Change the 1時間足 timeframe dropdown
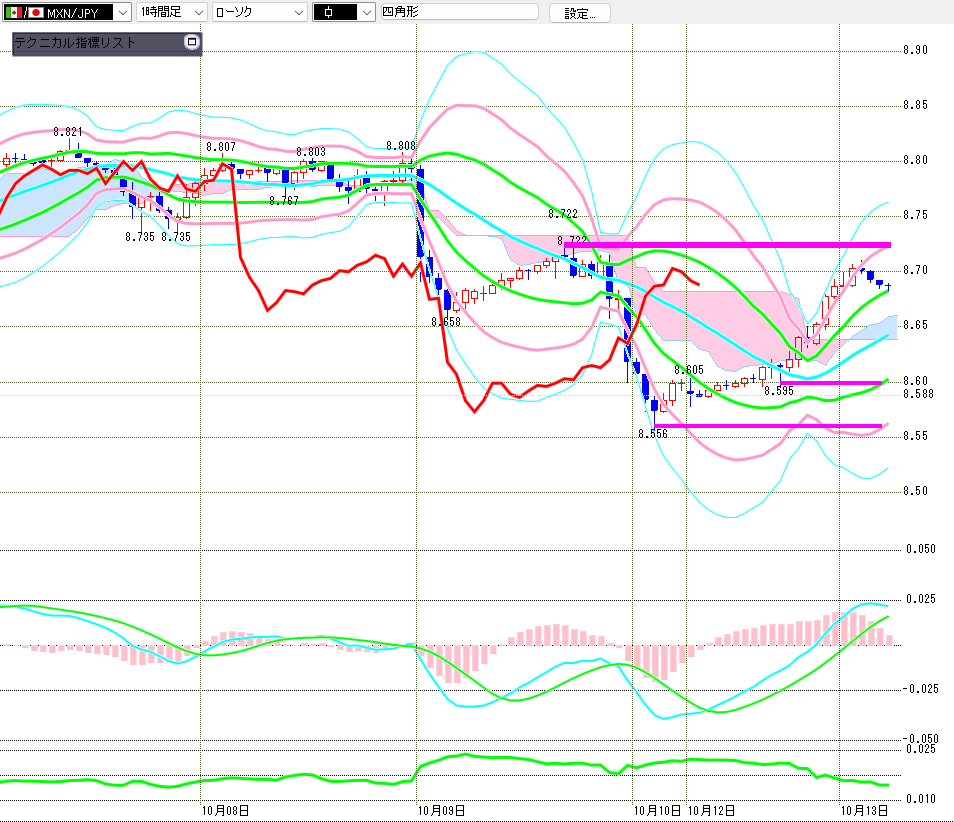This screenshot has height=822, width=954. tap(172, 12)
